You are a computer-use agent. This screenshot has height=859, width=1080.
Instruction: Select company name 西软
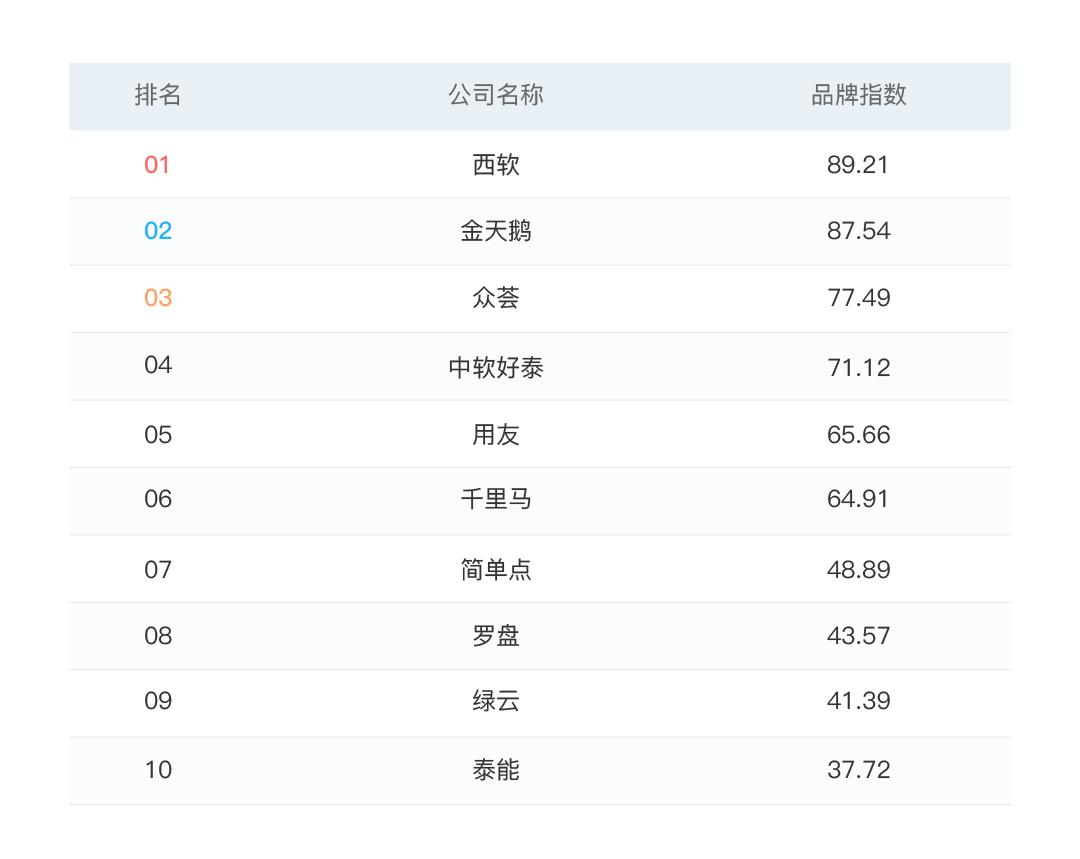[495, 164]
